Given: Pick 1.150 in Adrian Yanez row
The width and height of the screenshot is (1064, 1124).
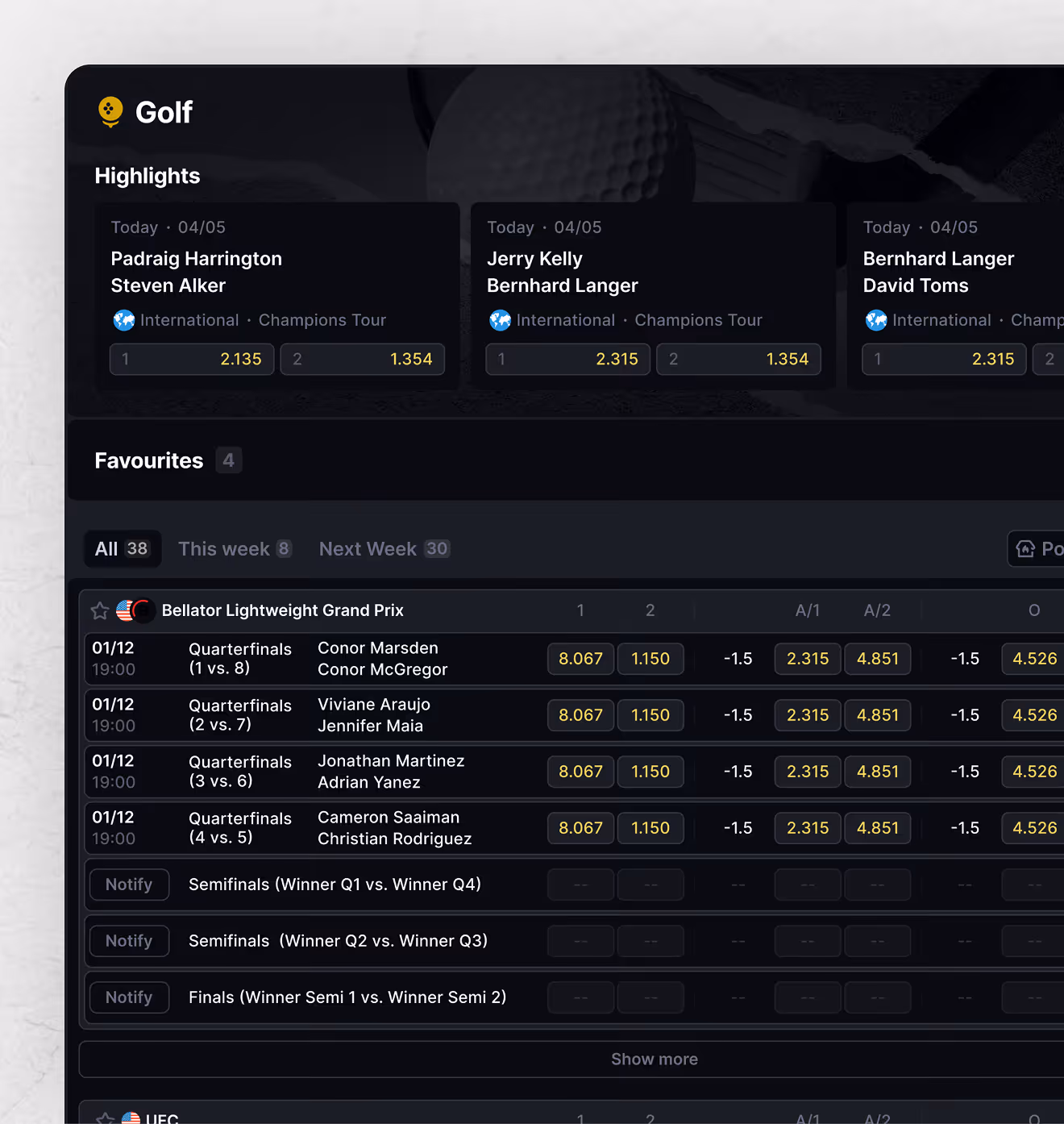Looking at the screenshot, I should (x=650, y=772).
